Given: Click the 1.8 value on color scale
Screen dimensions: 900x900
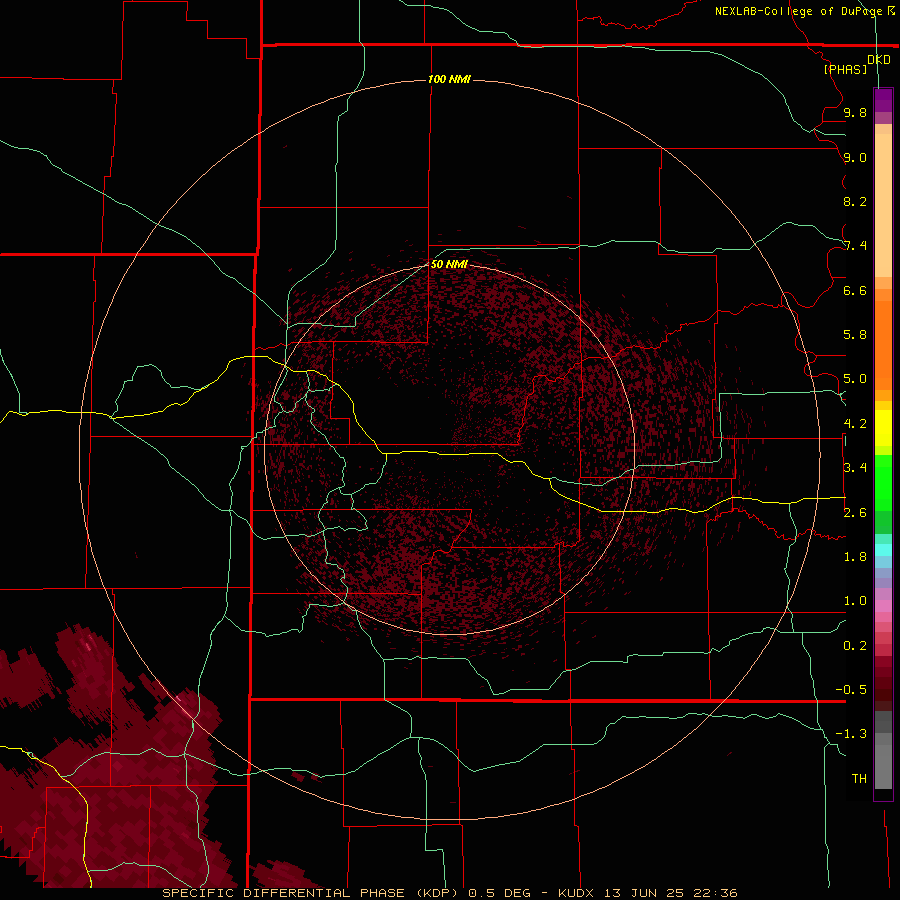Looking at the screenshot, I should (x=855, y=557).
